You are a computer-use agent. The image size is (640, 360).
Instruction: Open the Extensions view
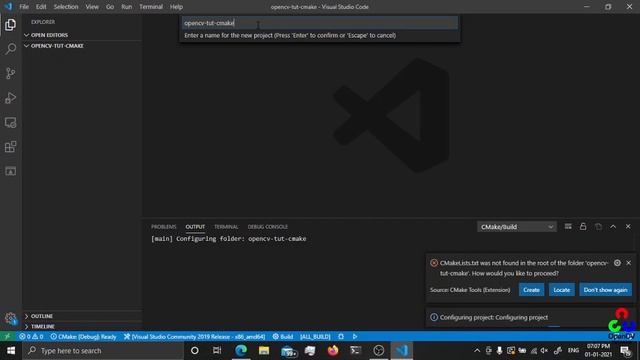tap(11, 147)
